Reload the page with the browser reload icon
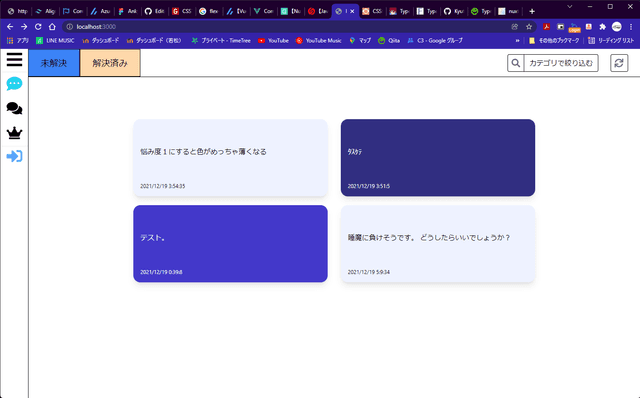The image size is (640, 398). coord(38,27)
